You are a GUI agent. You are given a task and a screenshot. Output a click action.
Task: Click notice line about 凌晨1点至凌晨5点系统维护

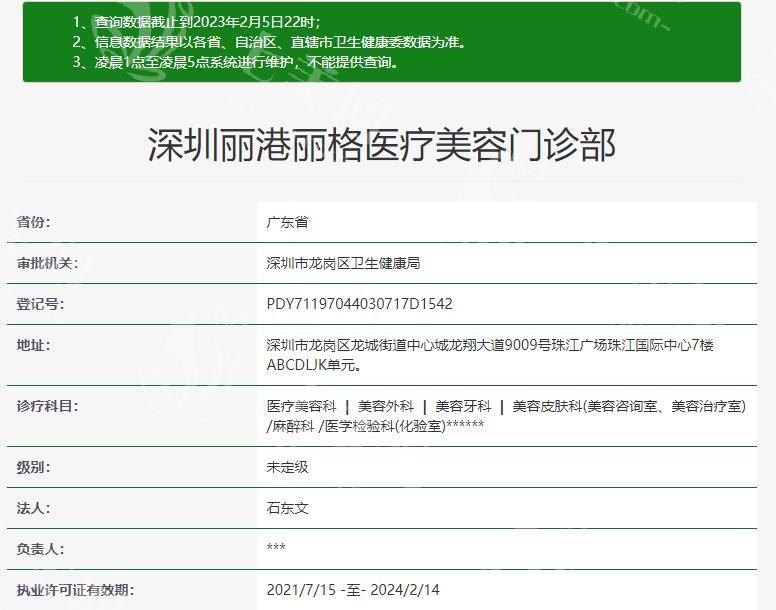click(x=235, y=62)
